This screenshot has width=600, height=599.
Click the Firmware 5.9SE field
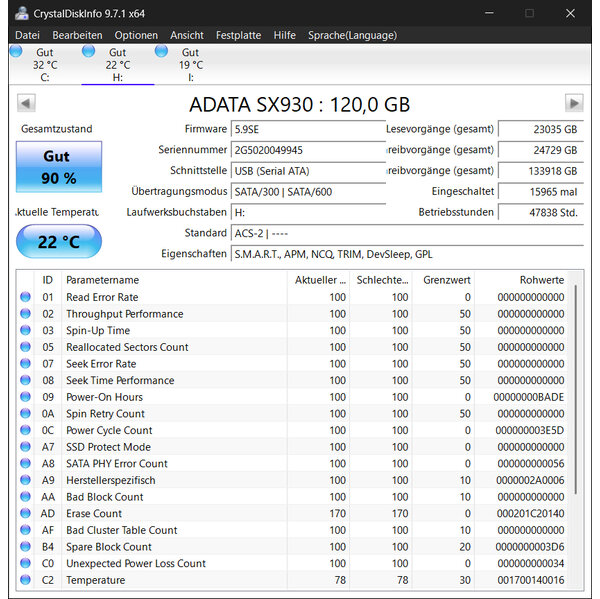pos(306,129)
